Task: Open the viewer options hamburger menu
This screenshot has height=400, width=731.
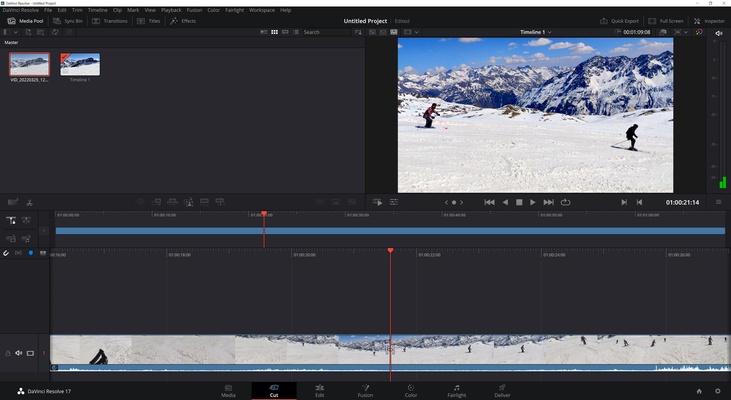Action: click(718, 202)
